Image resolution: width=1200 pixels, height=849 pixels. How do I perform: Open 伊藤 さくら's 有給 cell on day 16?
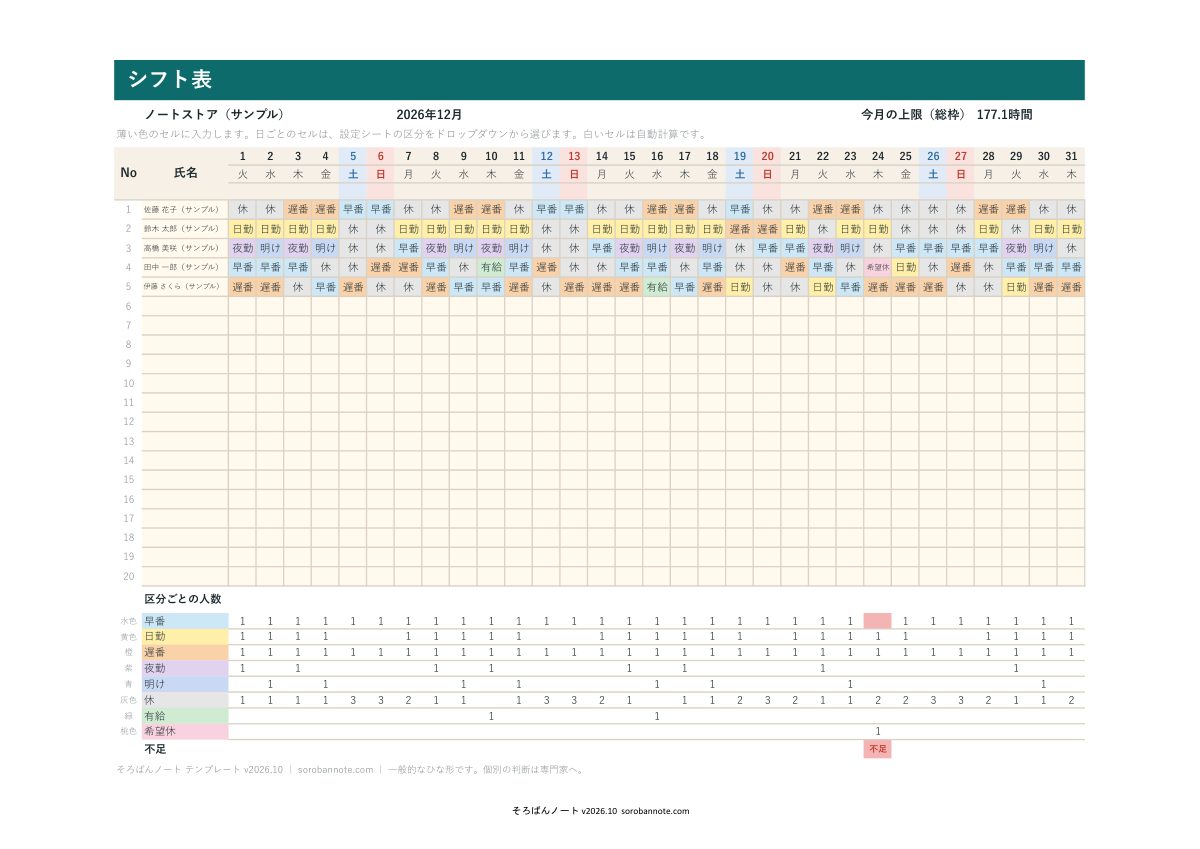(657, 287)
